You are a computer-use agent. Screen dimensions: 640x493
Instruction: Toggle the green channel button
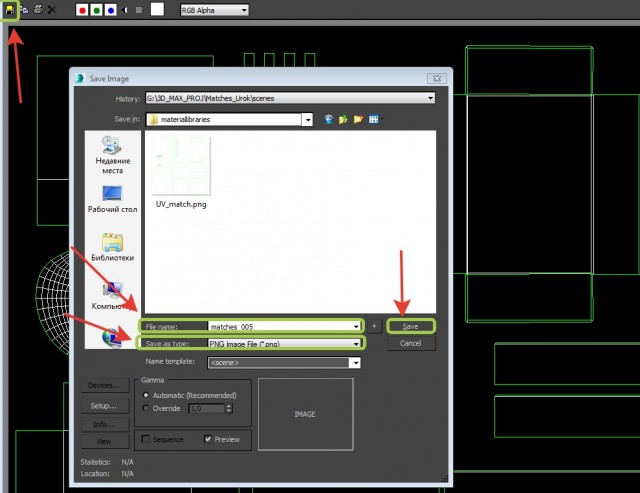point(96,9)
